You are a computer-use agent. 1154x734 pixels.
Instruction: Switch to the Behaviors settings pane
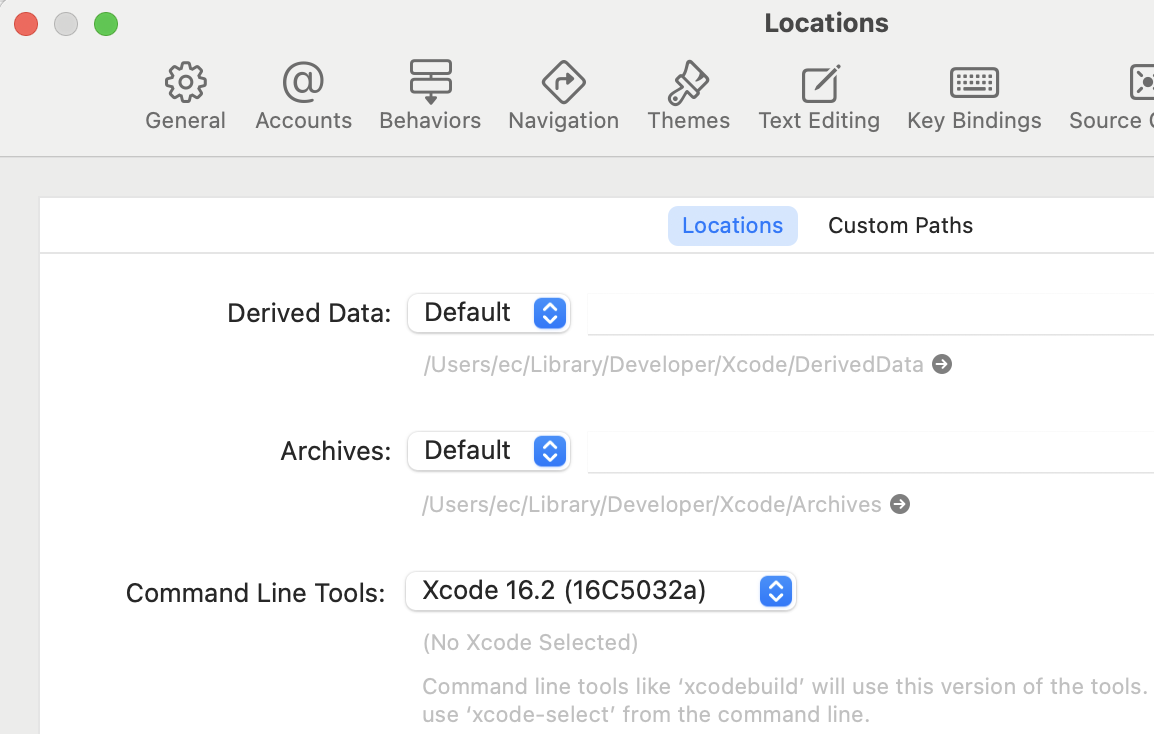coord(430,83)
